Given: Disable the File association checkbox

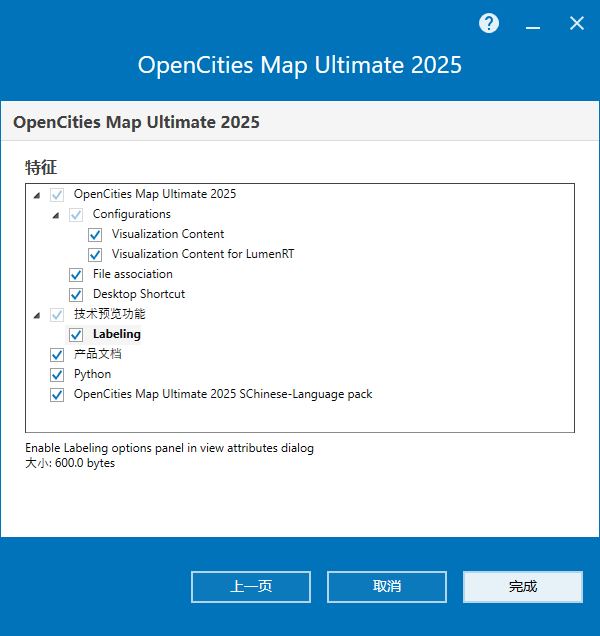Looking at the screenshot, I should pos(76,275).
